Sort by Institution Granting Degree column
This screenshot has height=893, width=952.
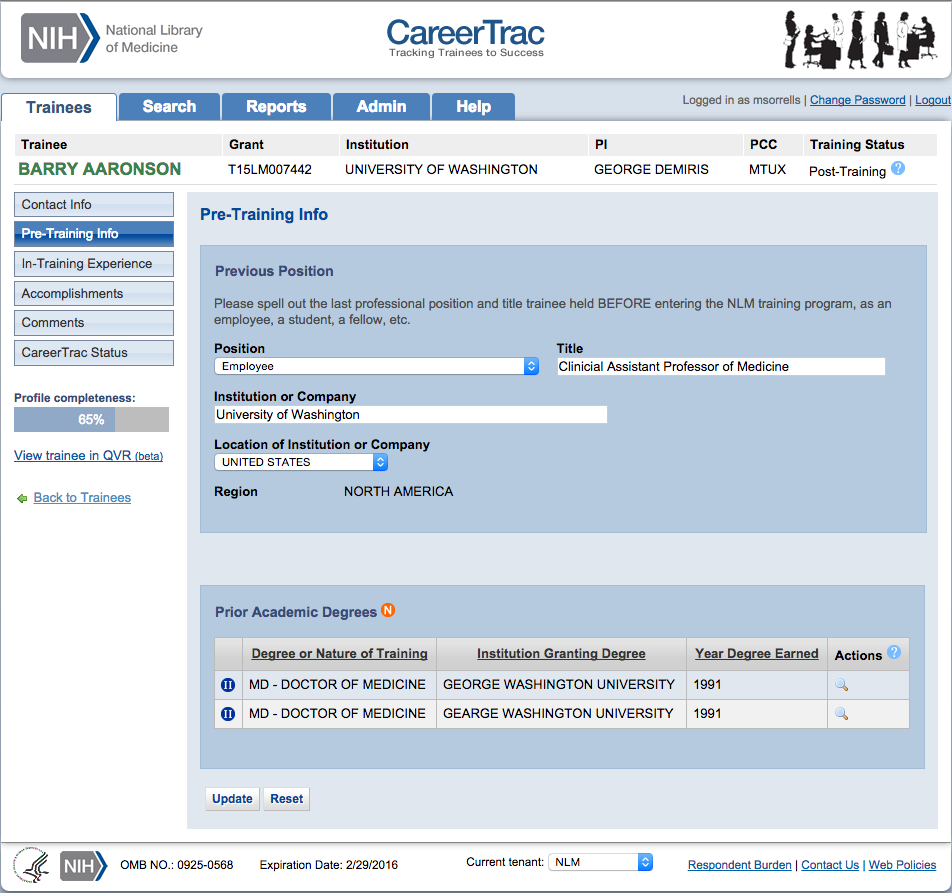click(x=561, y=654)
